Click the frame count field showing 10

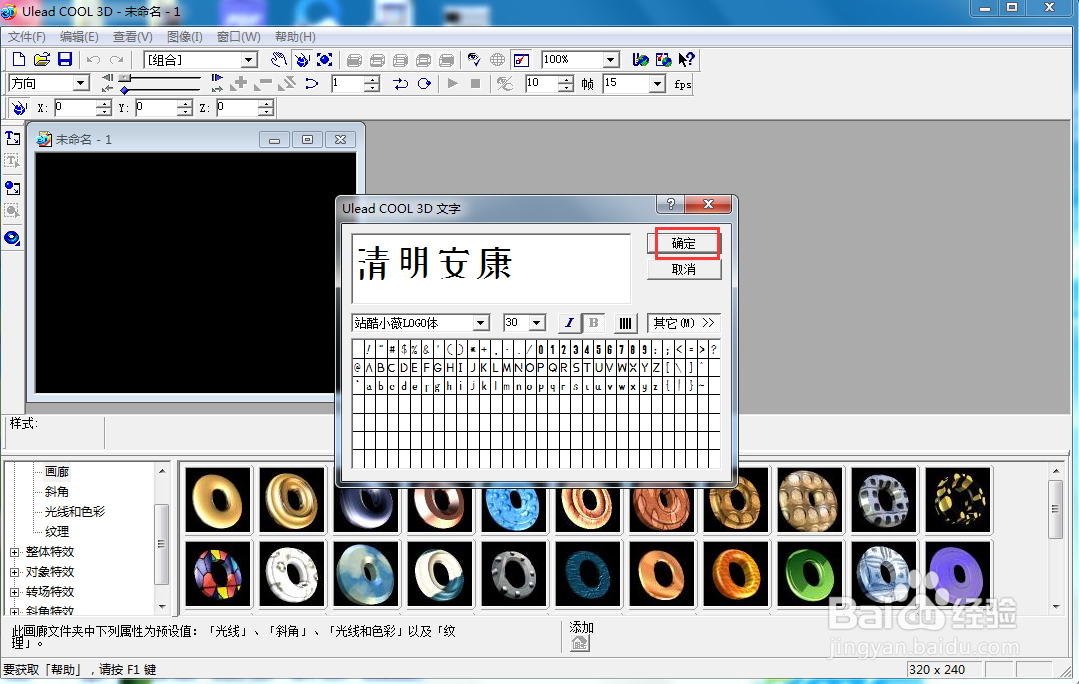pyautogui.click(x=542, y=84)
